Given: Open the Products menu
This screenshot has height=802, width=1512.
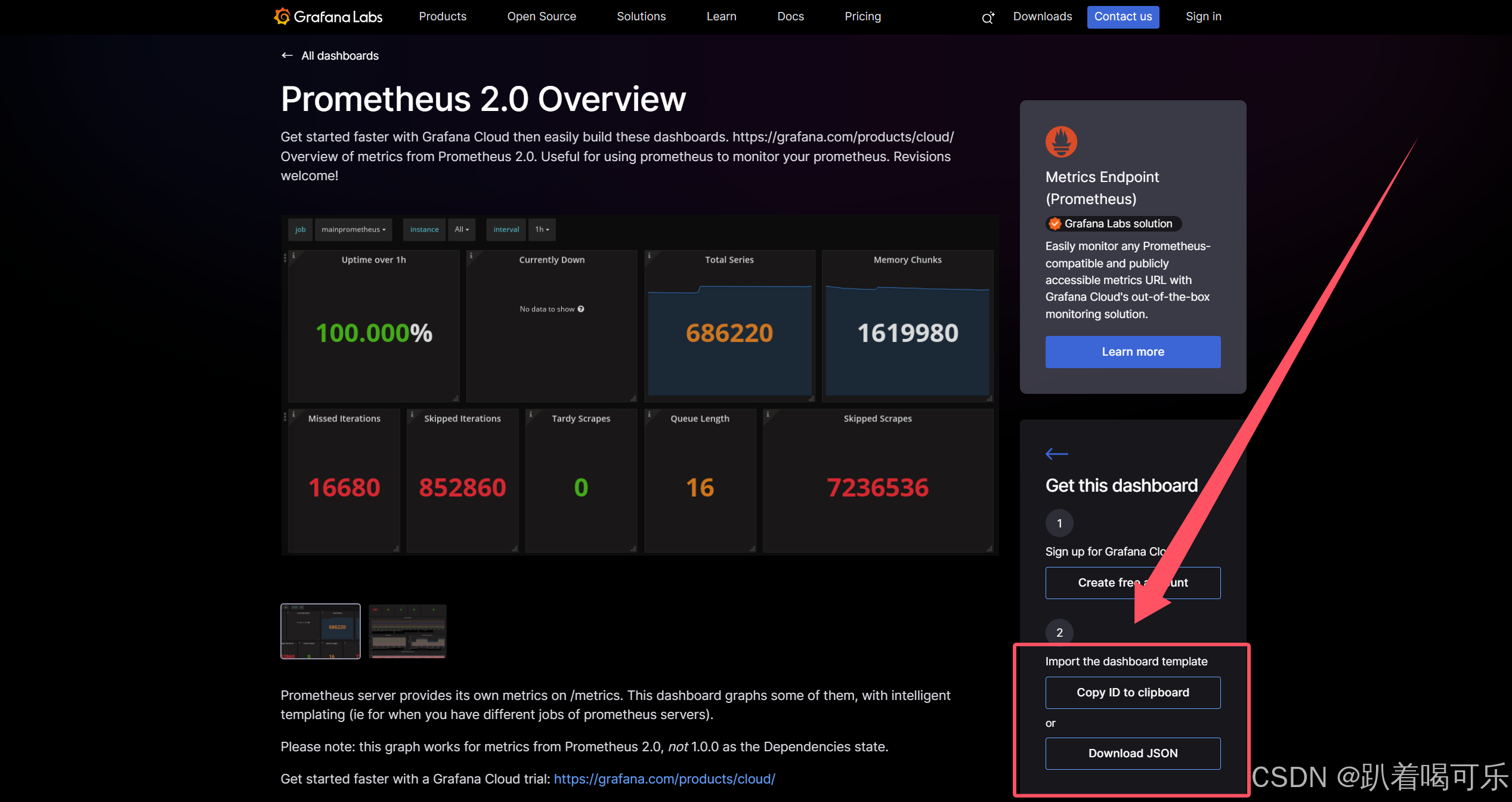Looking at the screenshot, I should coord(443,17).
